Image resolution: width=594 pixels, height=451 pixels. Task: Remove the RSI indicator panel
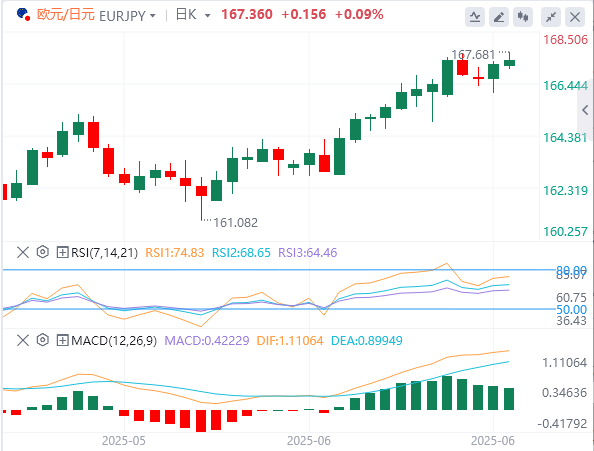[23, 252]
